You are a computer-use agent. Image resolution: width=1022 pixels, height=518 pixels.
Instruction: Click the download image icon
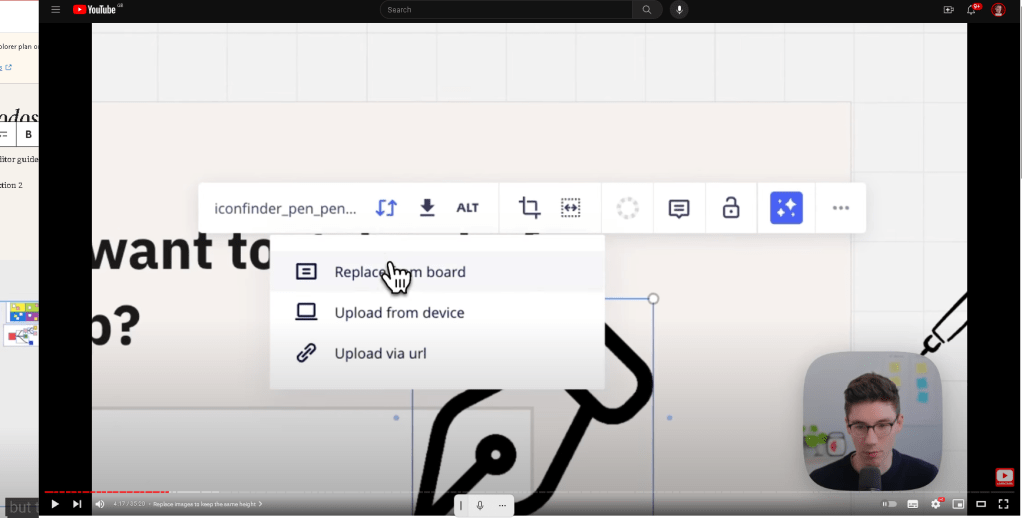[427, 208]
